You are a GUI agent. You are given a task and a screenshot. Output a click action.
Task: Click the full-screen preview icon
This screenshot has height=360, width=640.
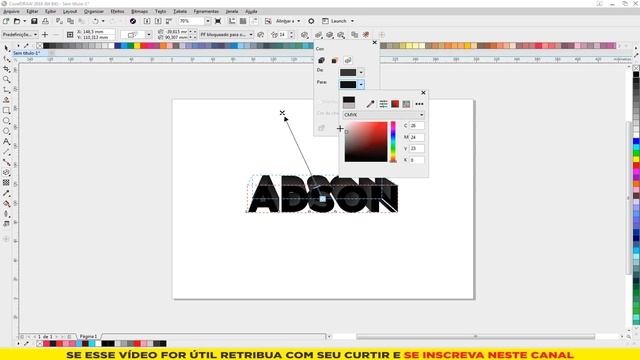(218, 21)
